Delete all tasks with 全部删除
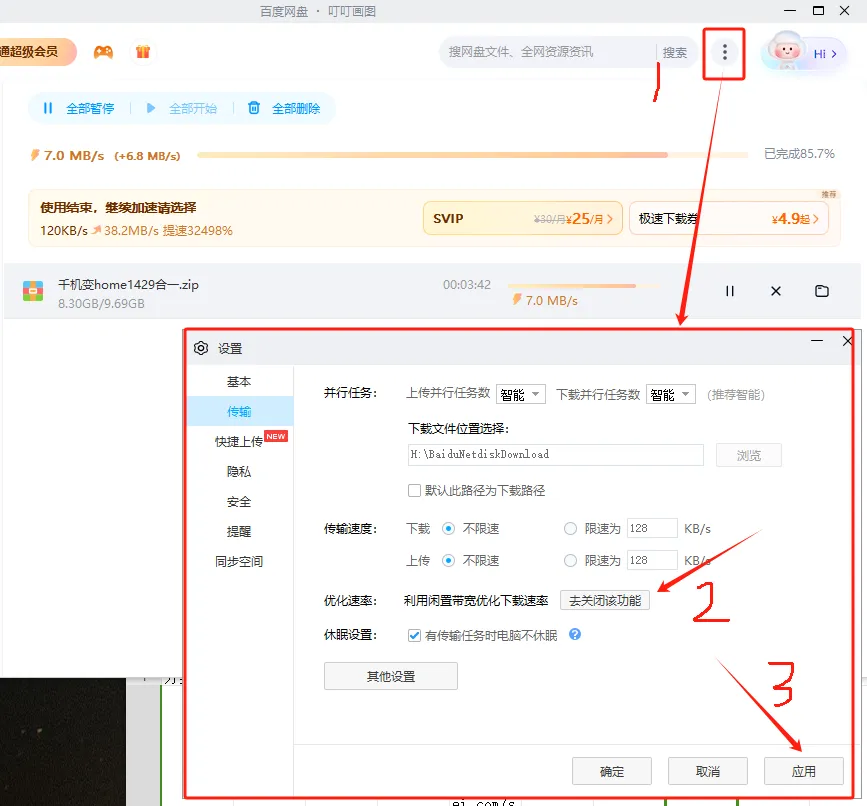The height and width of the screenshot is (806, 867). 284,108
